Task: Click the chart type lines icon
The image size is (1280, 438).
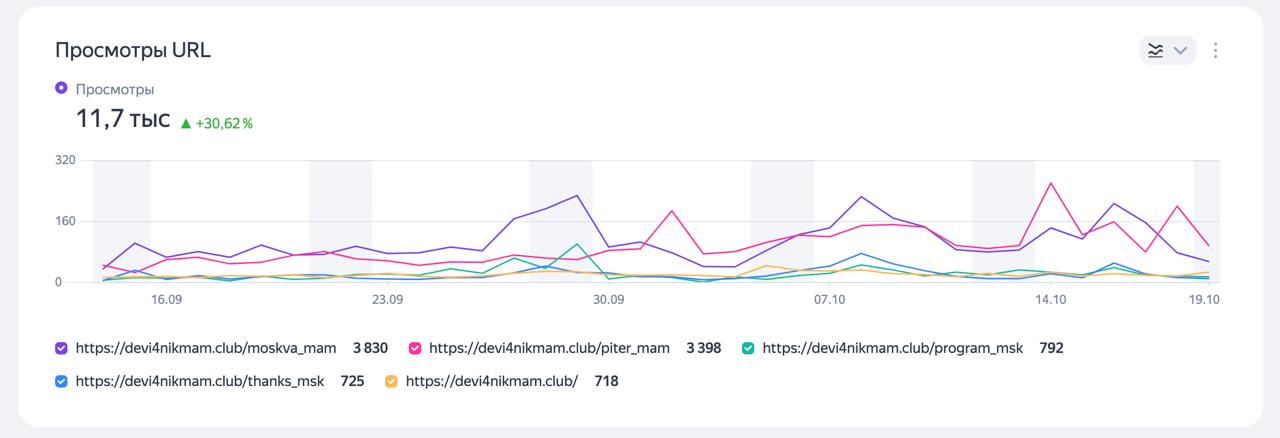Action: tap(1156, 50)
